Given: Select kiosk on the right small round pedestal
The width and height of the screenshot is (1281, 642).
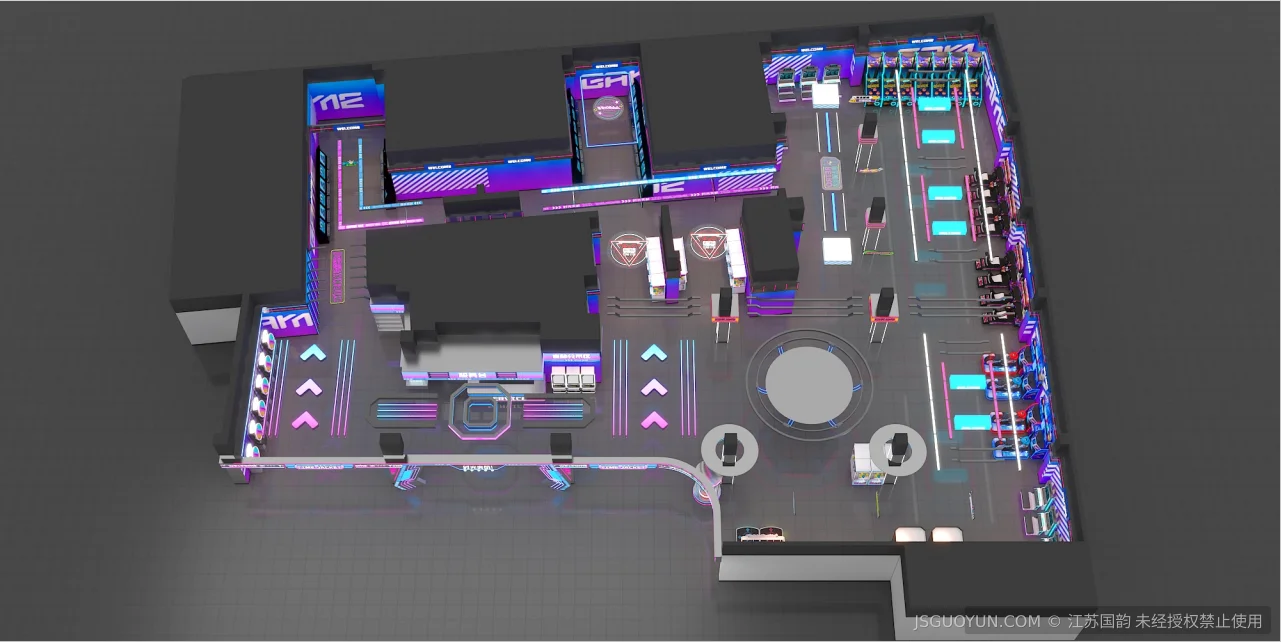Looking at the screenshot, I should pyautogui.click(x=900, y=445).
